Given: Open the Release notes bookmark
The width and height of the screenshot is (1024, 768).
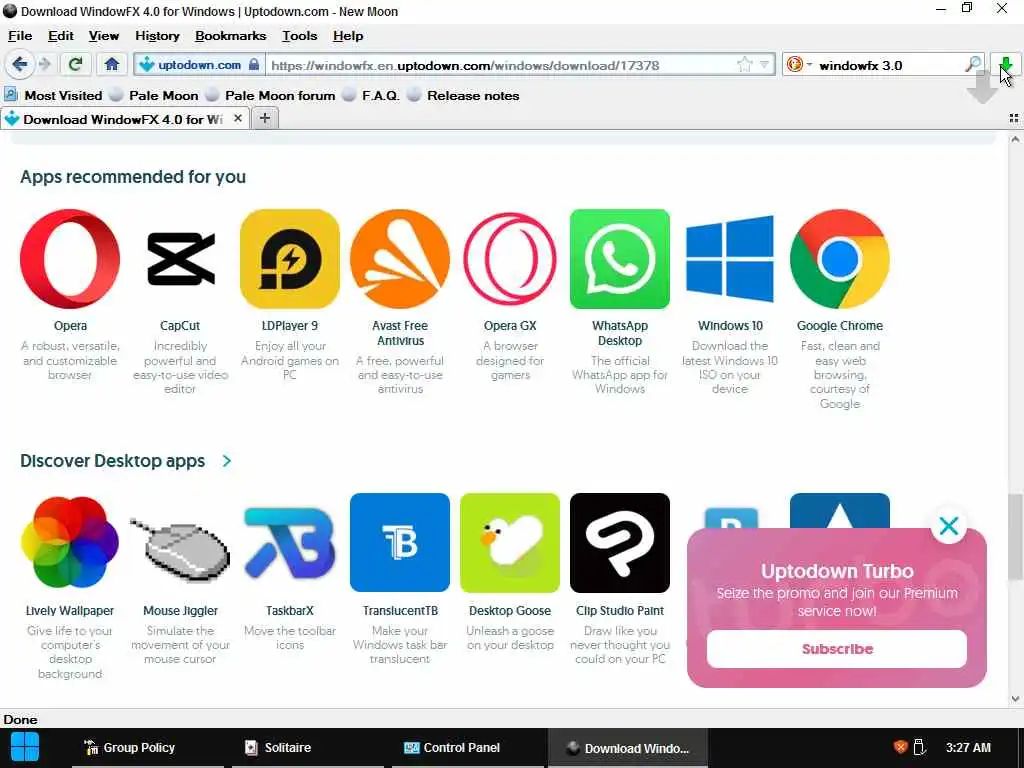Looking at the screenshot, I should pyautogui.click(x=463, y=95).
